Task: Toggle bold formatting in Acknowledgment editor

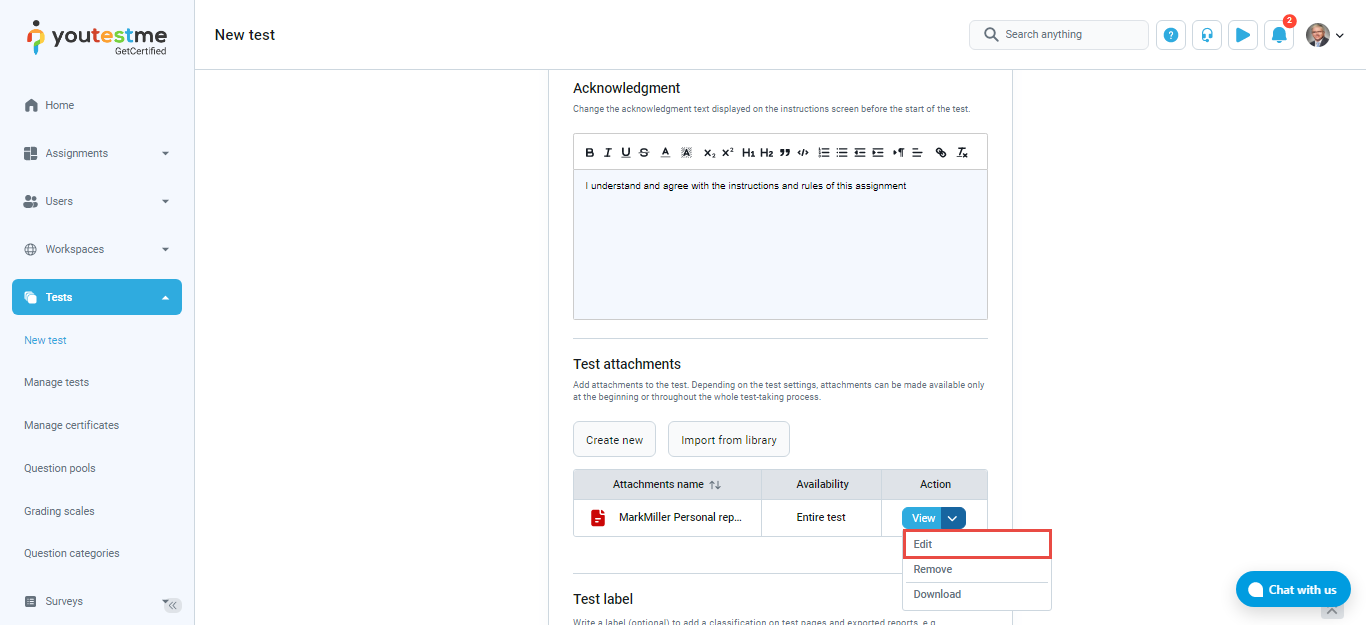Action: click(x=590, y=153)
